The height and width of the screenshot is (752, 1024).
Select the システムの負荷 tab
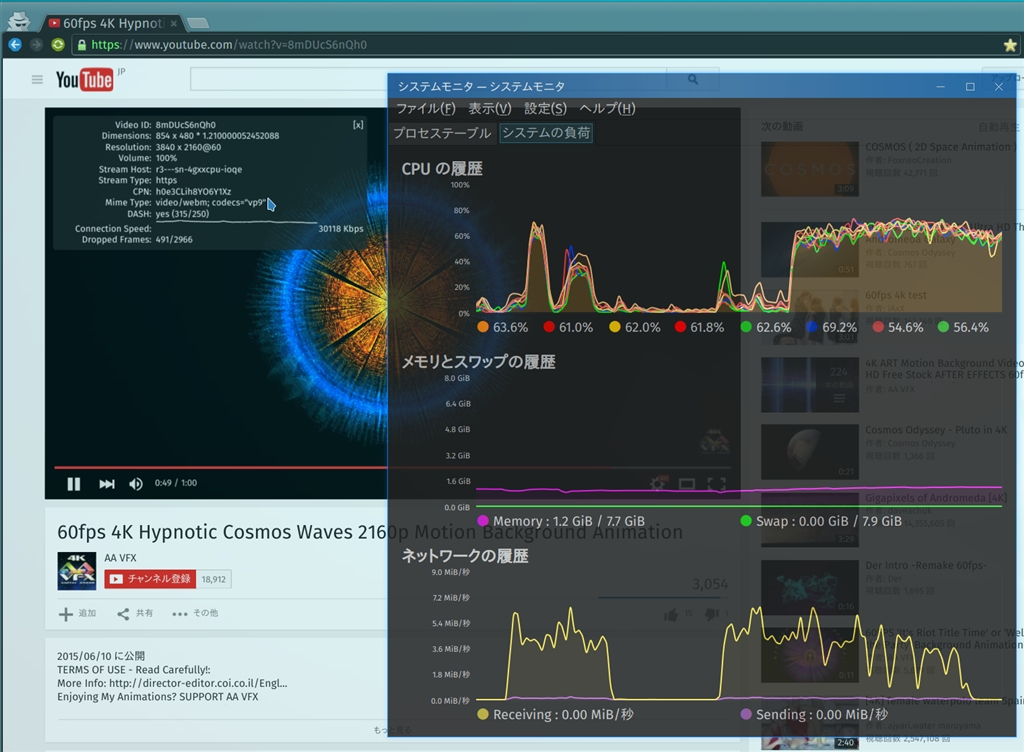[x=546, y=133]
